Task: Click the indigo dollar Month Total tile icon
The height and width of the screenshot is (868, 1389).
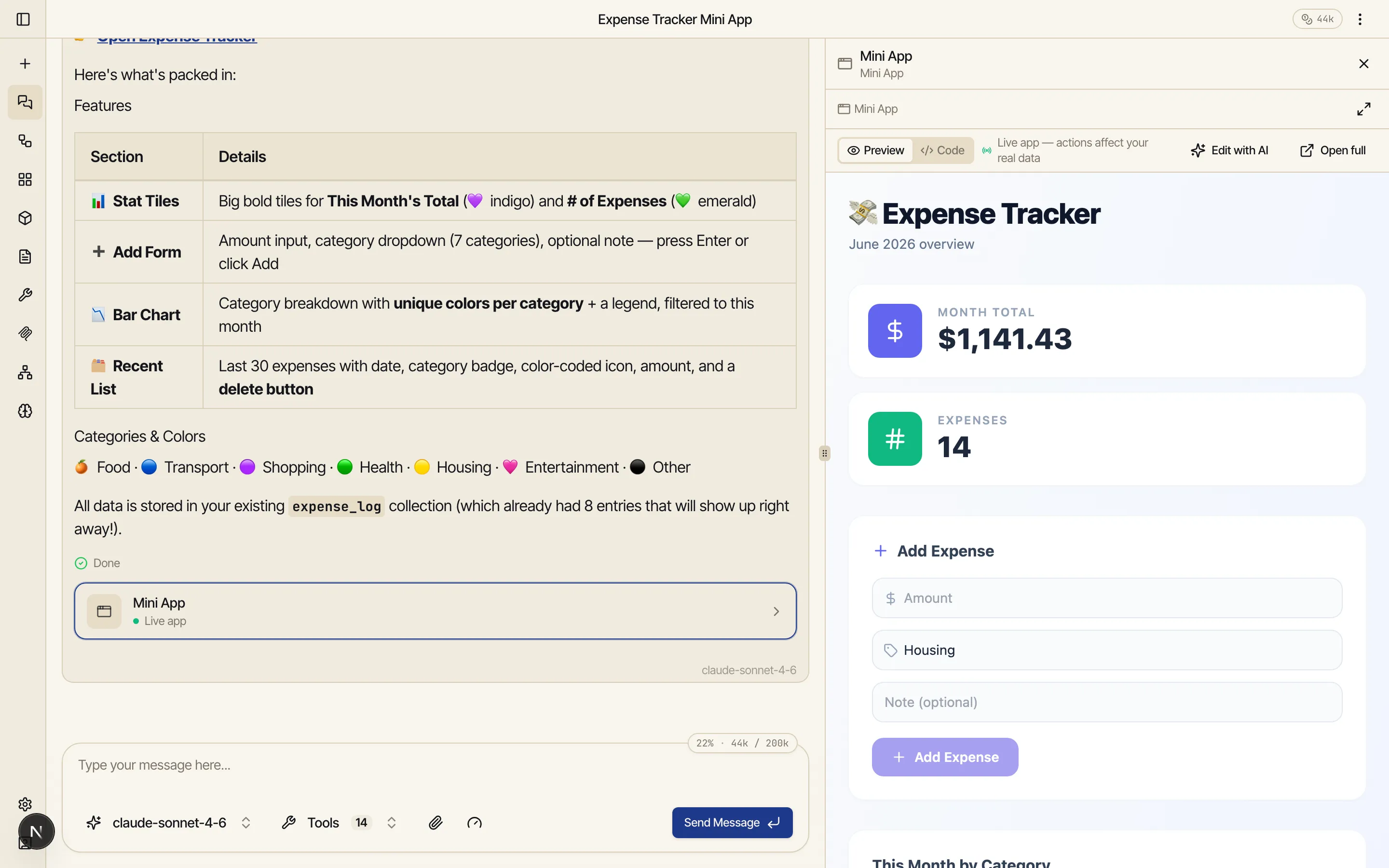Action: click(x=895, y=331)
